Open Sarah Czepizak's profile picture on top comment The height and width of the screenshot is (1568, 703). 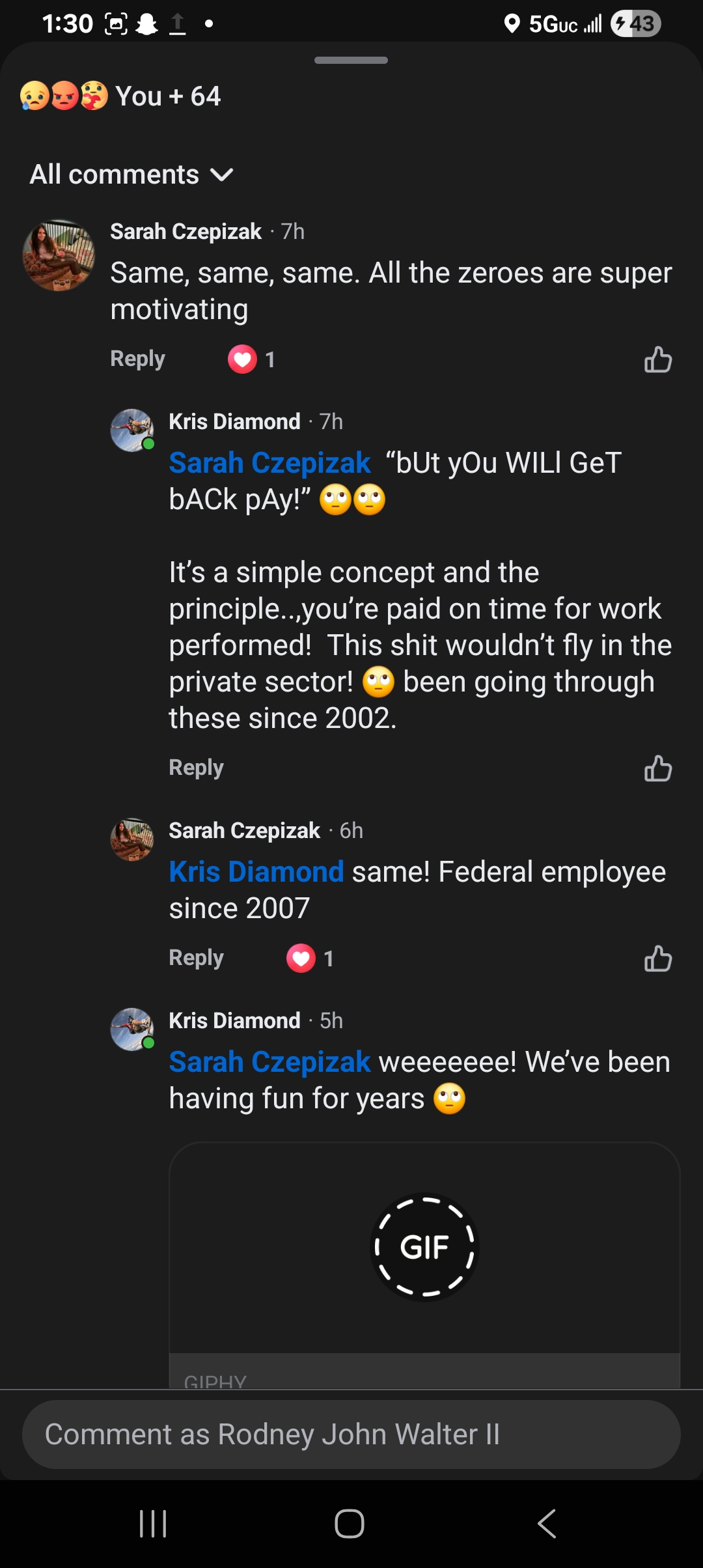(x=59, y=255)
